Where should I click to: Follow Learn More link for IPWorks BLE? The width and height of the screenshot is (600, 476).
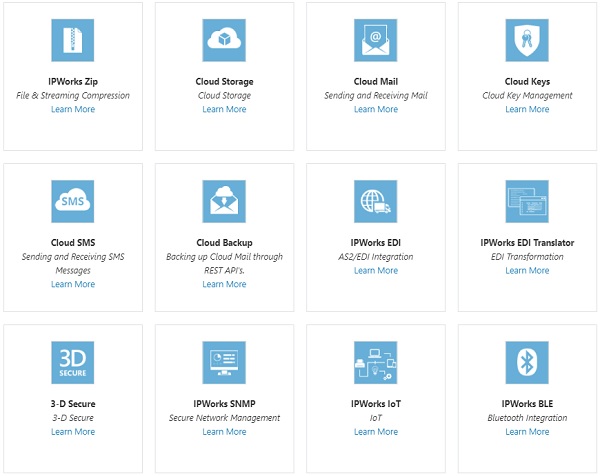pyautogui.click(x=527, y=432)
